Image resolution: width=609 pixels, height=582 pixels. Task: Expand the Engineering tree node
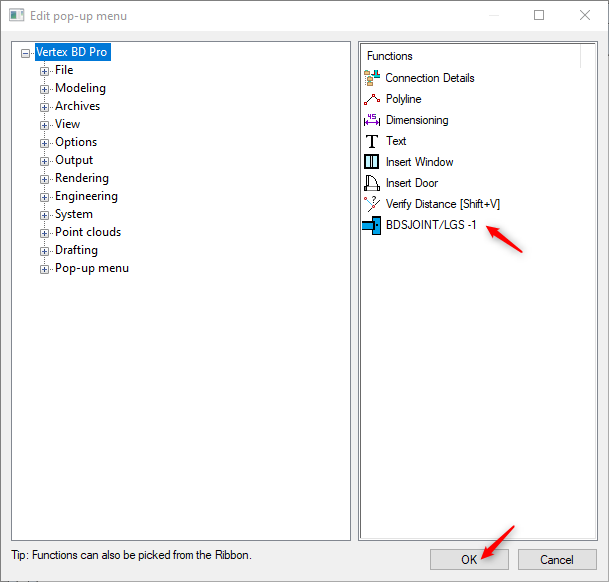(44, 197)
